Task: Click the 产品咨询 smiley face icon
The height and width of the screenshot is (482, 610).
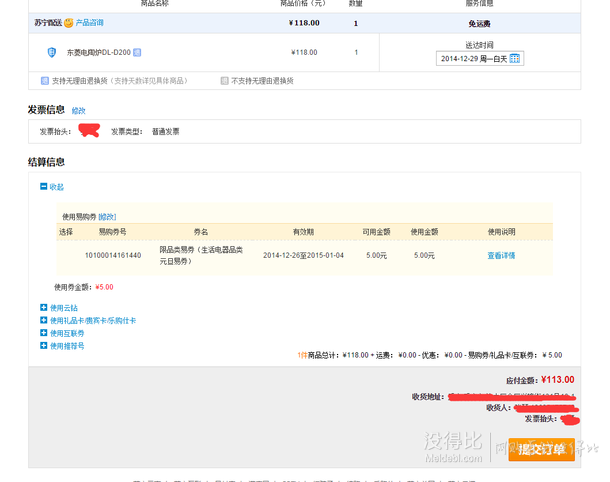Action: tap(69, 22)
